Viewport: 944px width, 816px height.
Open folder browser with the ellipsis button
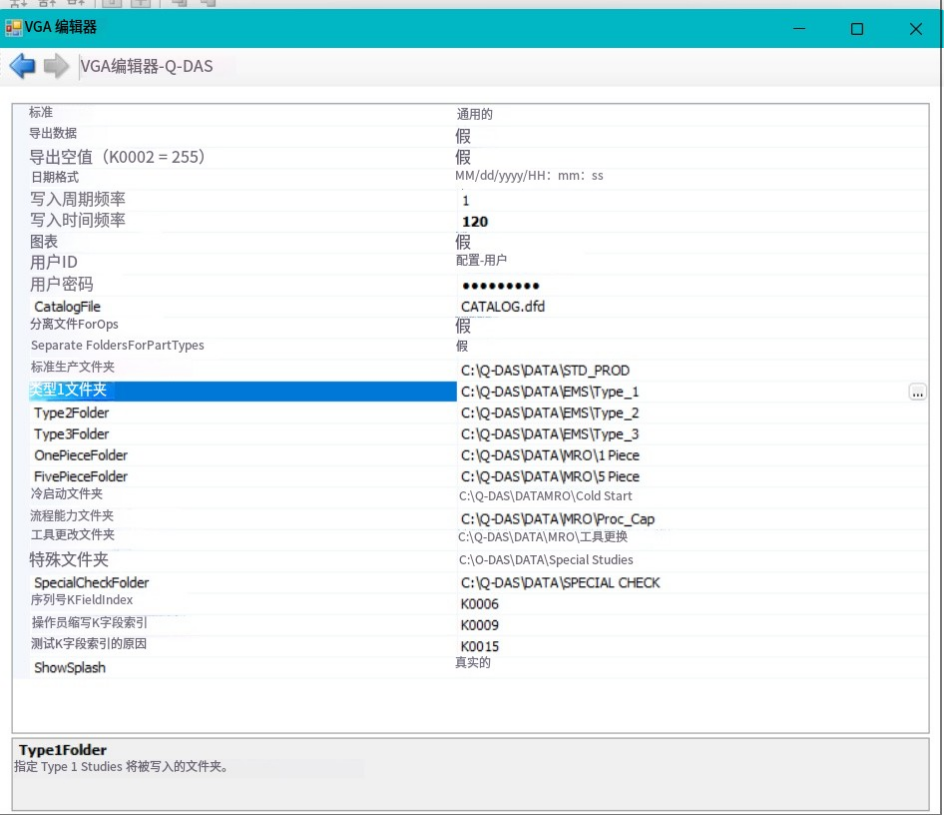tap(917, 393)
